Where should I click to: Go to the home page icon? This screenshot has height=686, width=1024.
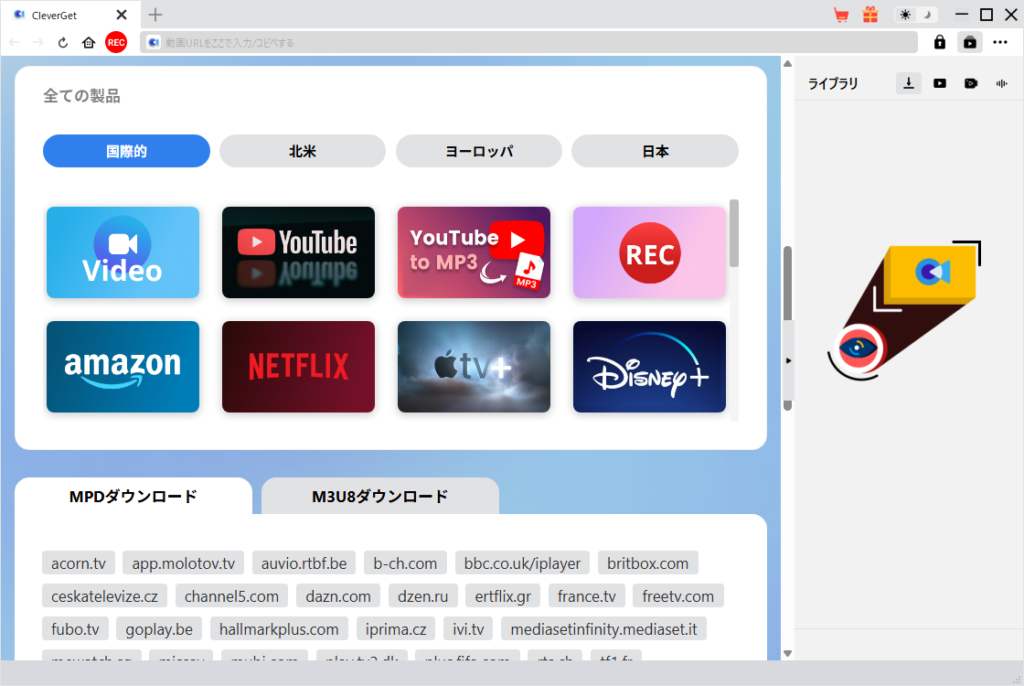(x=89, y=42)
